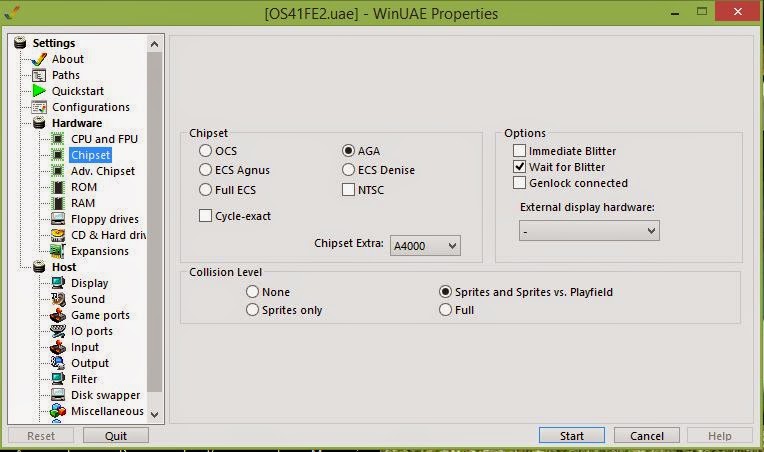Image resolution: width=764 pixels, height=452 pixels.
Task: Click the Miscellaneous icon
Action: point(58,411)
